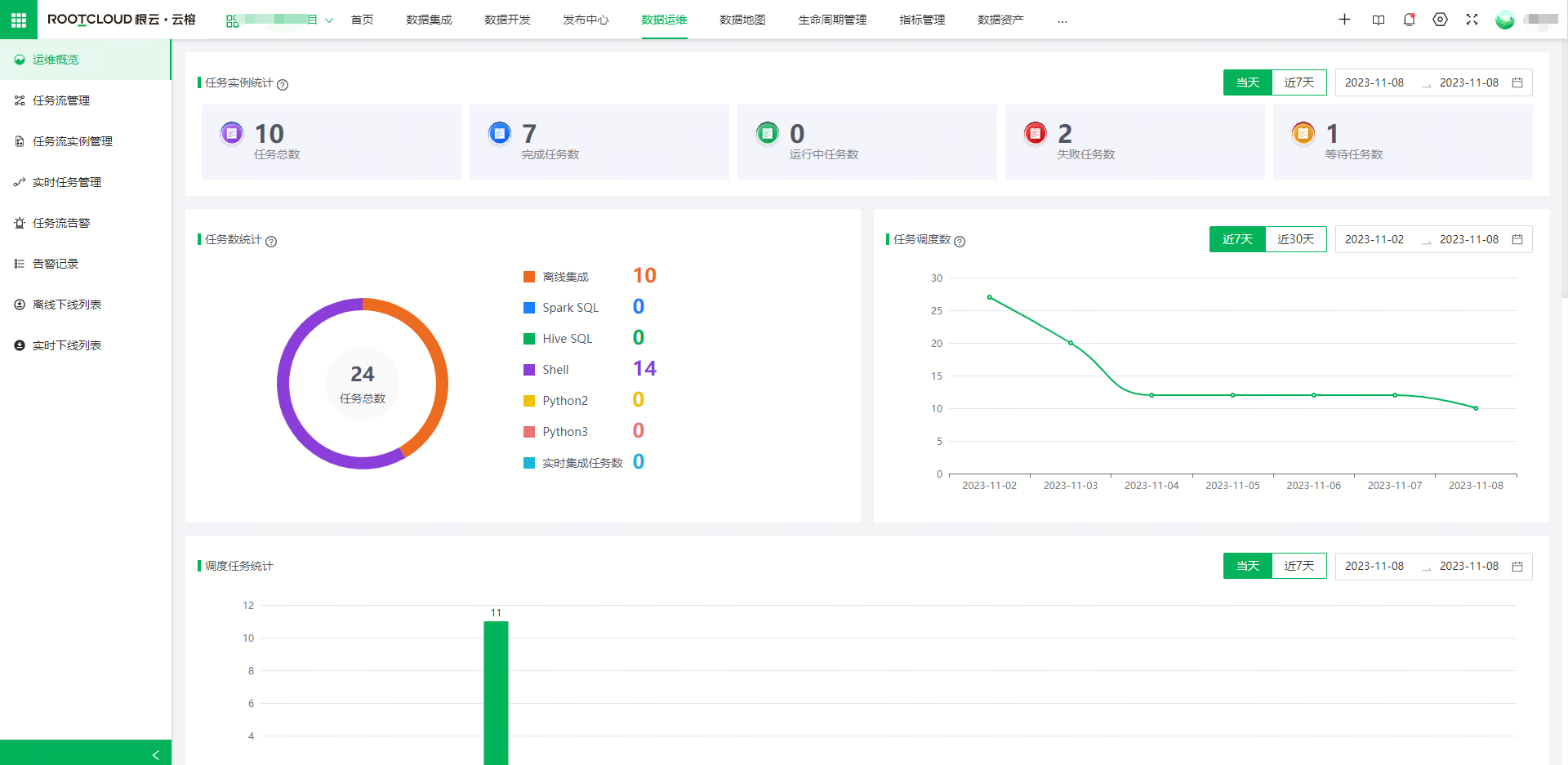Open the 数据集成 menu item
The width and height of the screenshot is (1568, 765).
tap(428, 20)
